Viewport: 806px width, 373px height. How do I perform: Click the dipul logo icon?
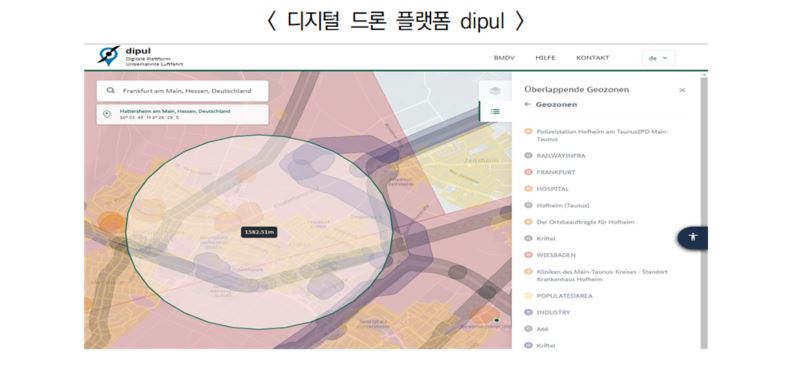point(108,55)
